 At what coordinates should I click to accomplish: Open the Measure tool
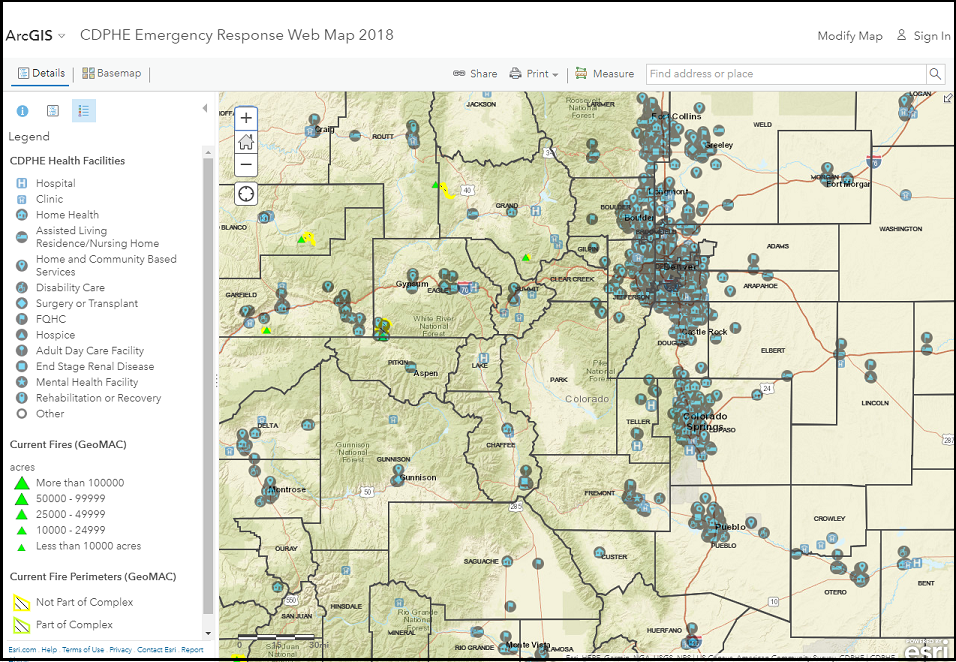604,73
